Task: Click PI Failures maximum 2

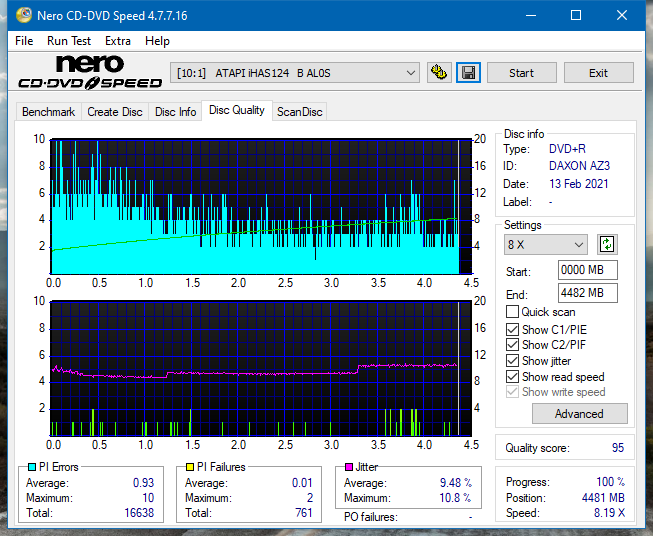Action: point(310,498)
